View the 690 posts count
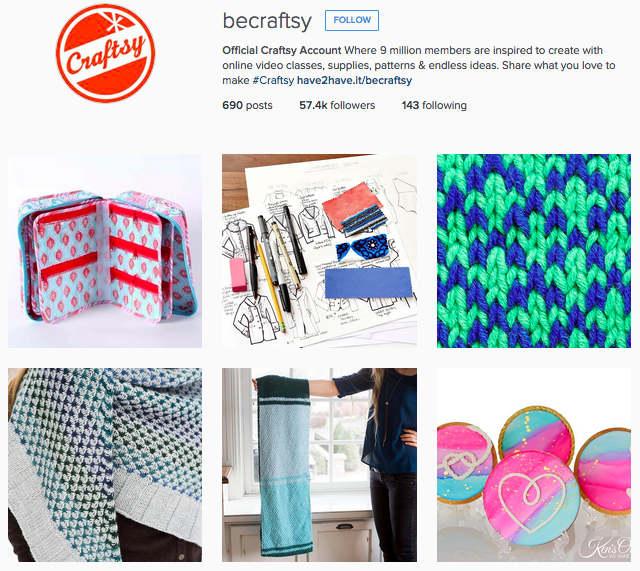640x571 pixels. pyautogui.click(x=247, y=105)
